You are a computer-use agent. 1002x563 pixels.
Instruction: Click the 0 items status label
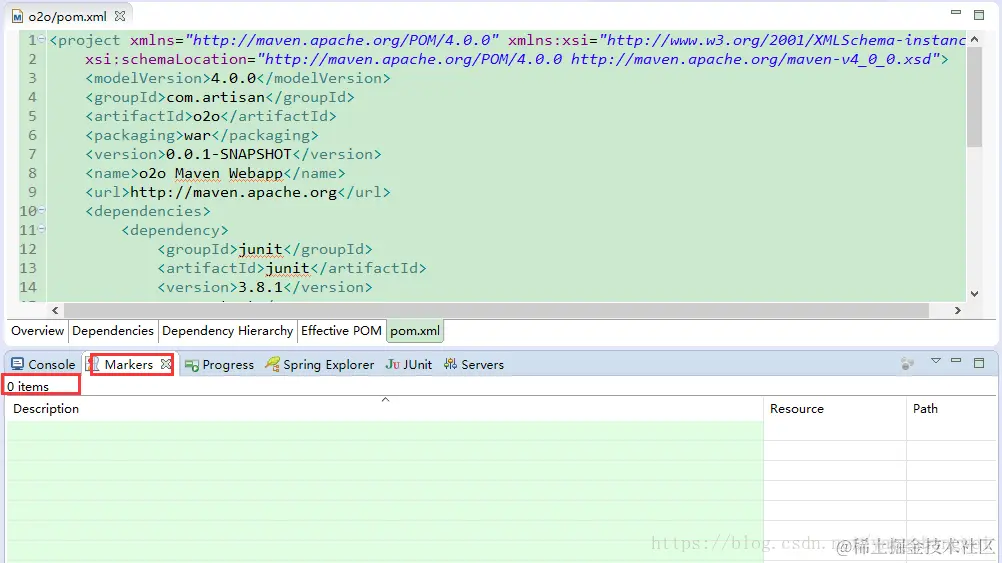tap(28, 387)
